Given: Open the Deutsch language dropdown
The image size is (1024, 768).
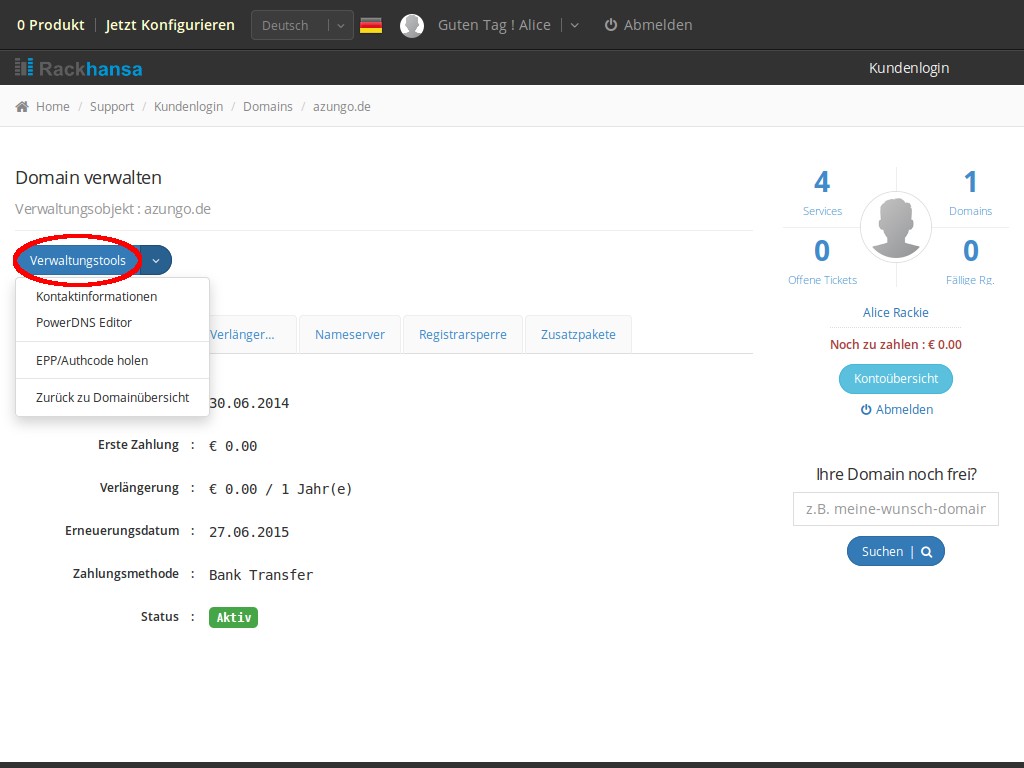Looking at the screenshot, I should click(x=302, y=25).
